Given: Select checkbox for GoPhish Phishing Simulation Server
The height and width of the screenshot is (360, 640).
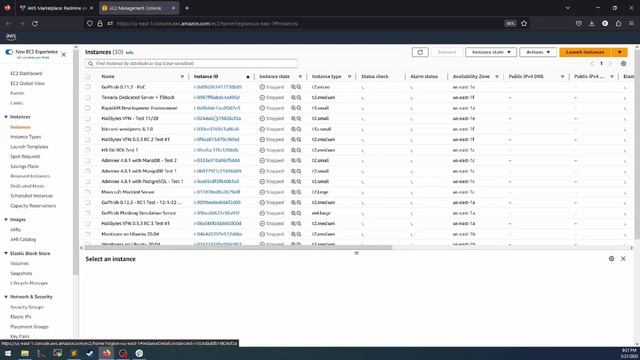Looking at the screenshot, I should point(88,213).
